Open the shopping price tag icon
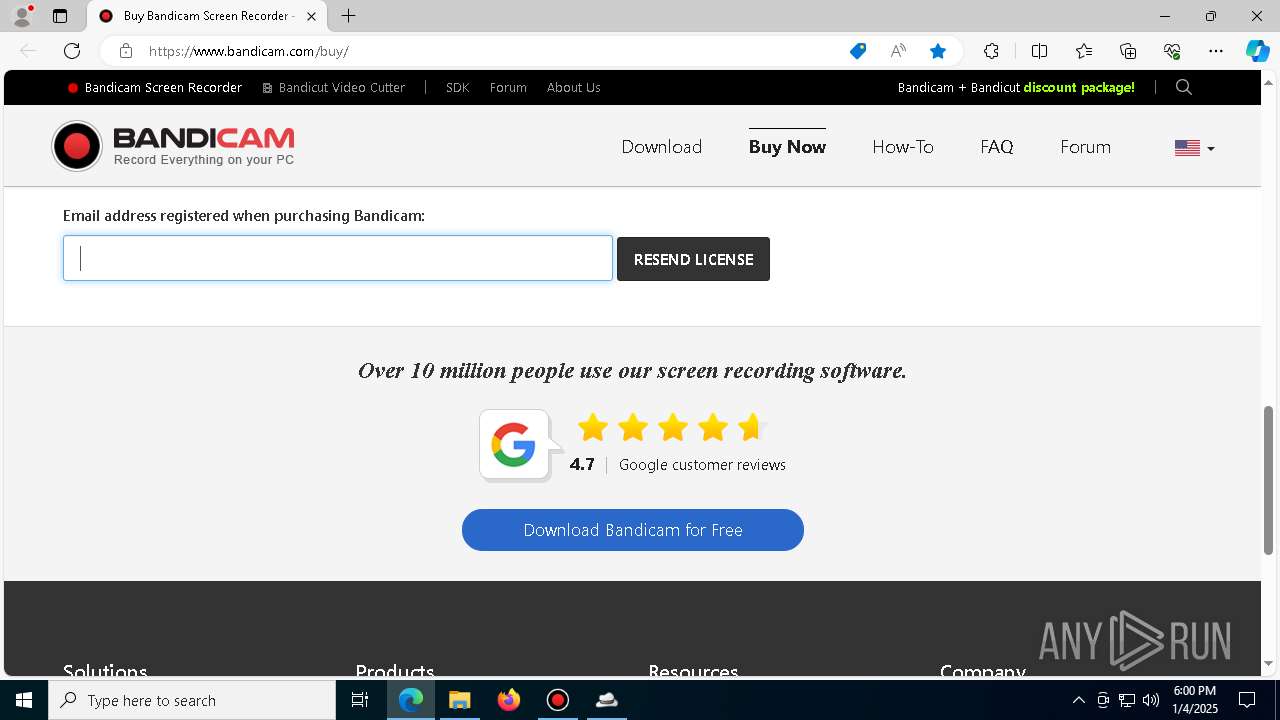This screenshot has height=720, width=1280. point(858,51)
